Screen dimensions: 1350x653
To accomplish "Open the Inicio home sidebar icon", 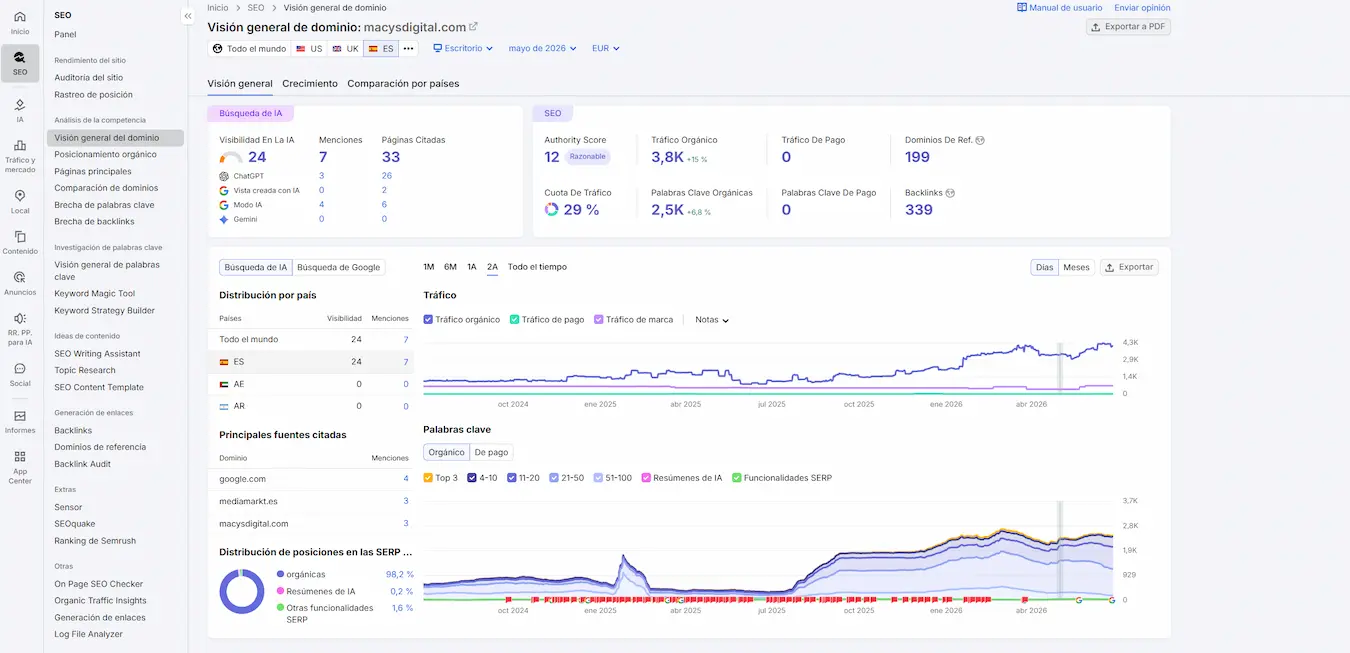I will pos(20,23).
